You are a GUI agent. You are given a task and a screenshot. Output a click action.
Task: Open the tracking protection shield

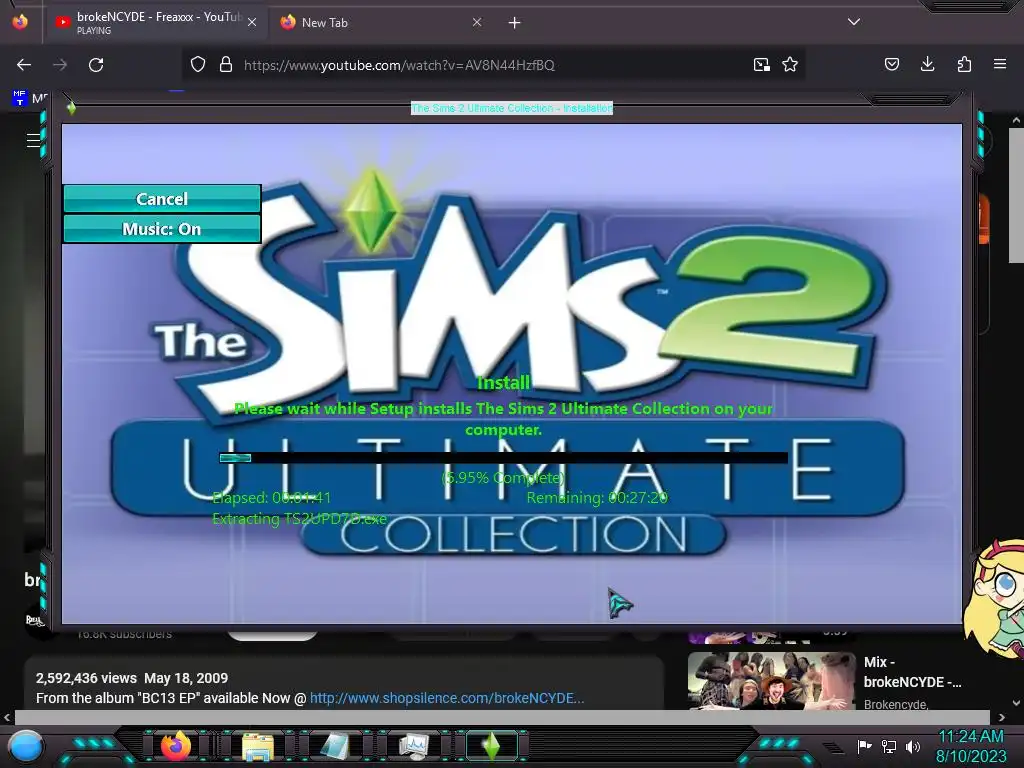coord(198,65)
